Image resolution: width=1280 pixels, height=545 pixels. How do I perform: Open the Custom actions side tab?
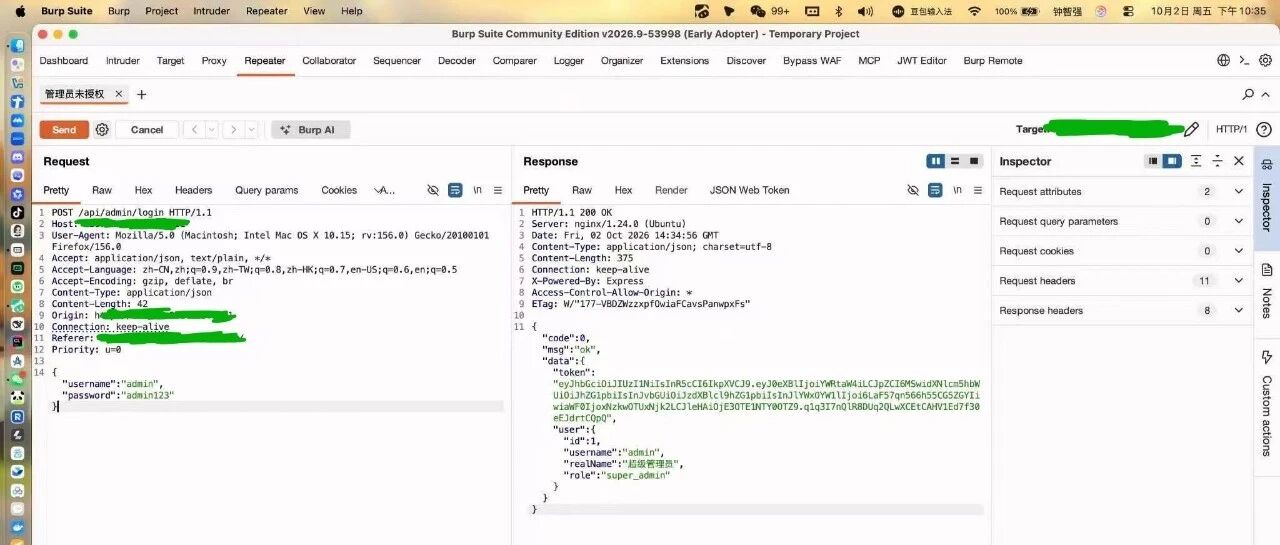click(1266, 403)
